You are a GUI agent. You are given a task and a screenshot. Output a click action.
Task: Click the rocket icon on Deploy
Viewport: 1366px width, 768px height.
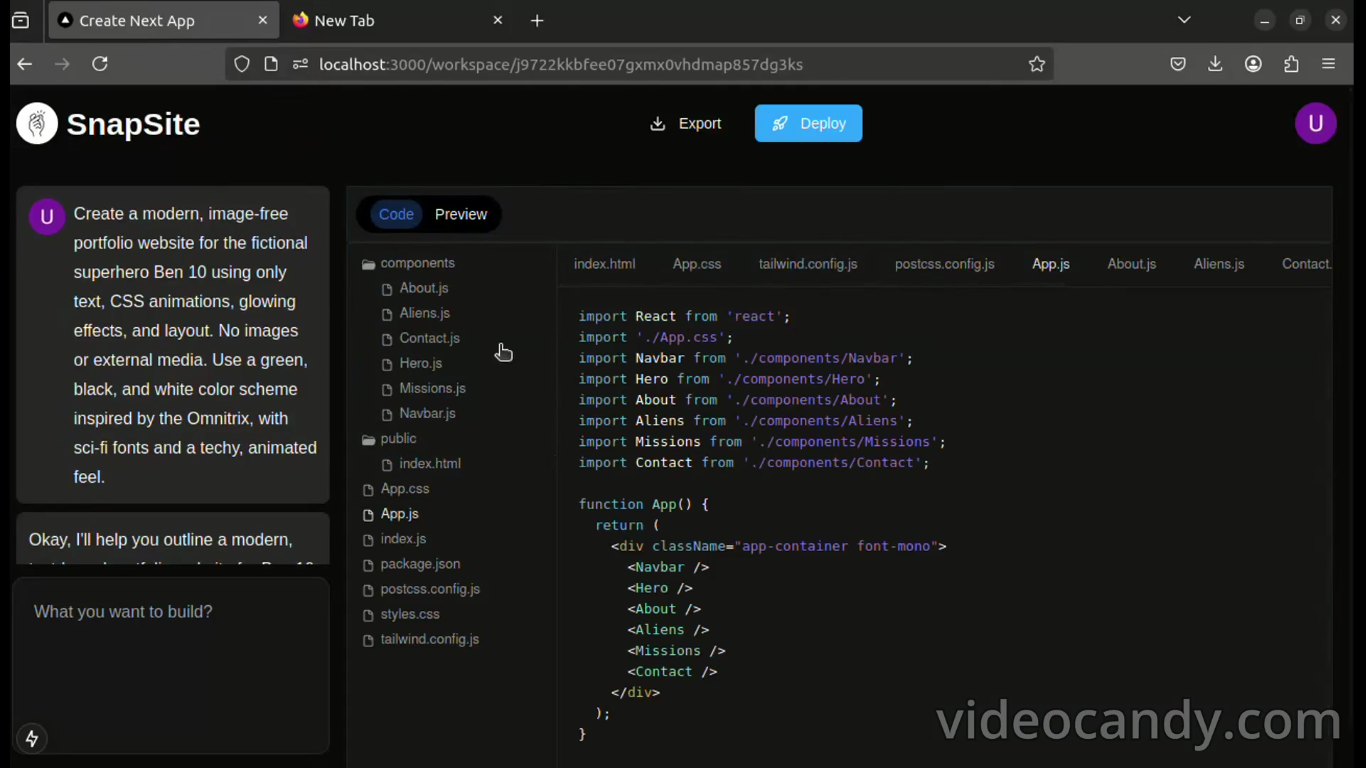(780, 124)
